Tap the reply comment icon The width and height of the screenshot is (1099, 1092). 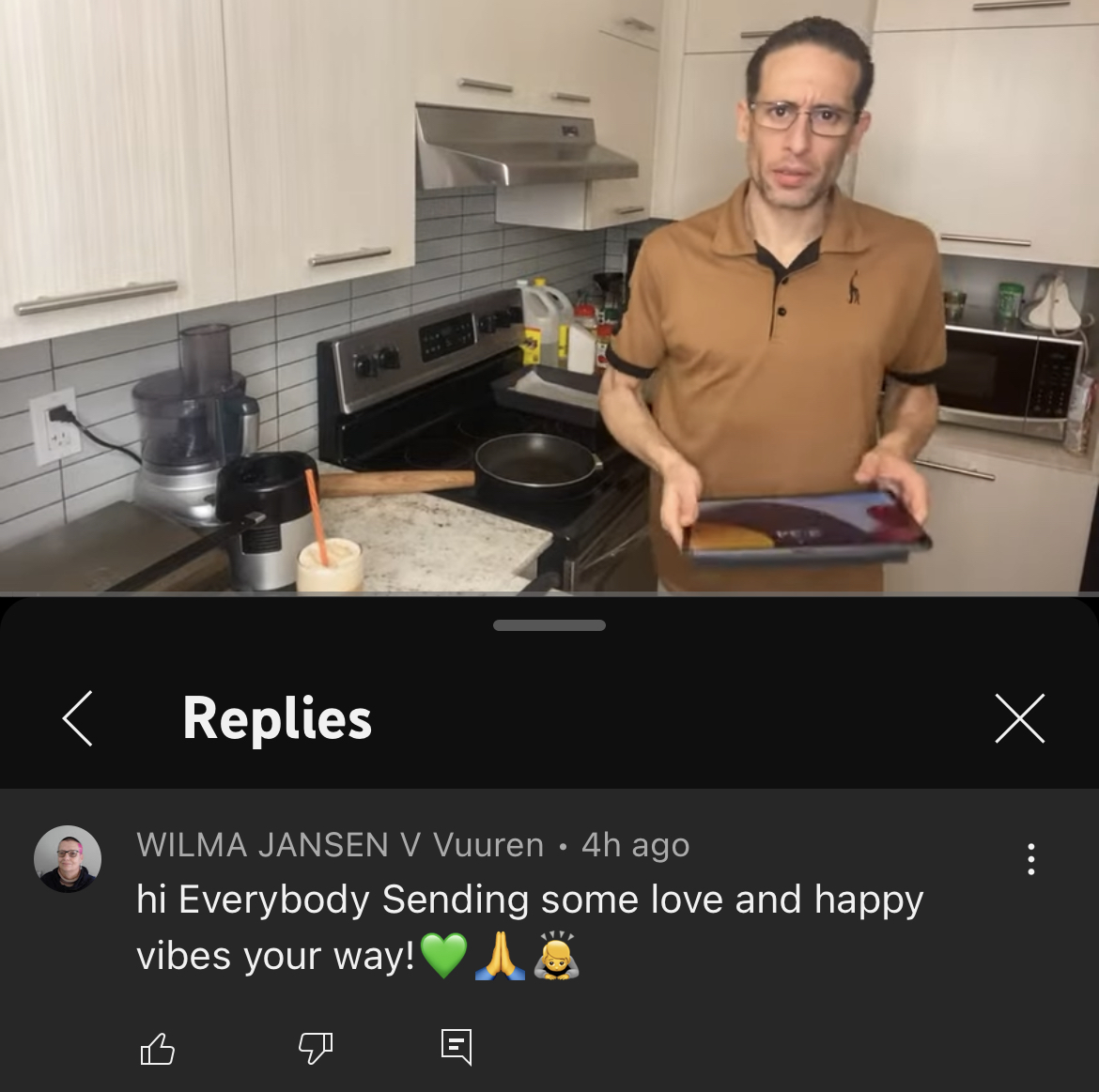[x=457, y=1047]
